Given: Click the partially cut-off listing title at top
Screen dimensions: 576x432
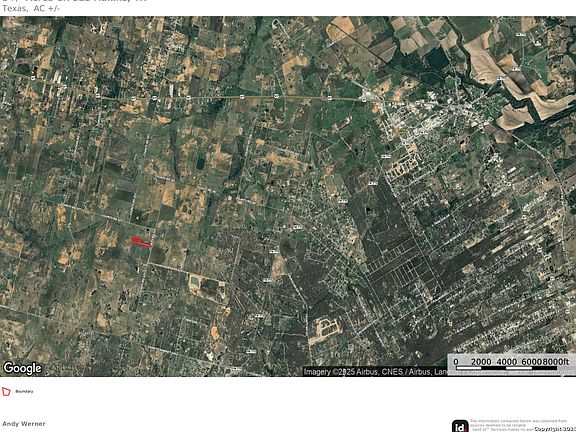Looking at the screenshot, I should (73, 1).
